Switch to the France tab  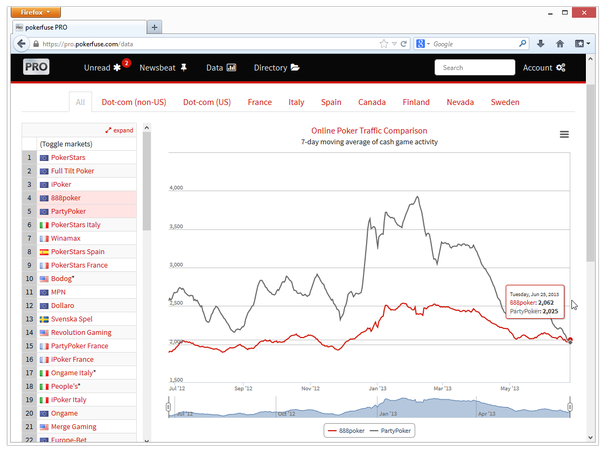pyautogui.click(x=259, y=102)
